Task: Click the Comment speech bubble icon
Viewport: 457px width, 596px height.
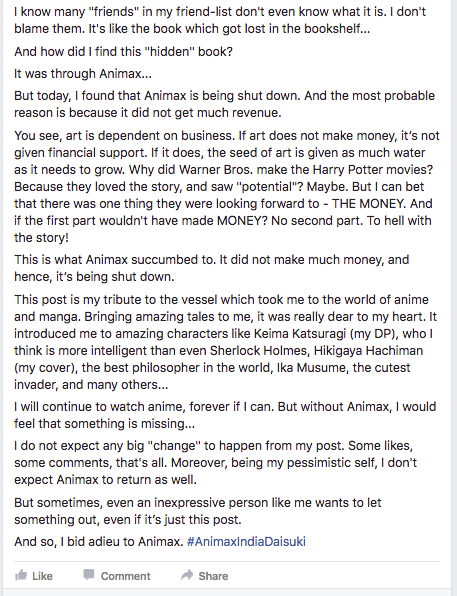Action: pyautogui.click(x=89, y=575)
